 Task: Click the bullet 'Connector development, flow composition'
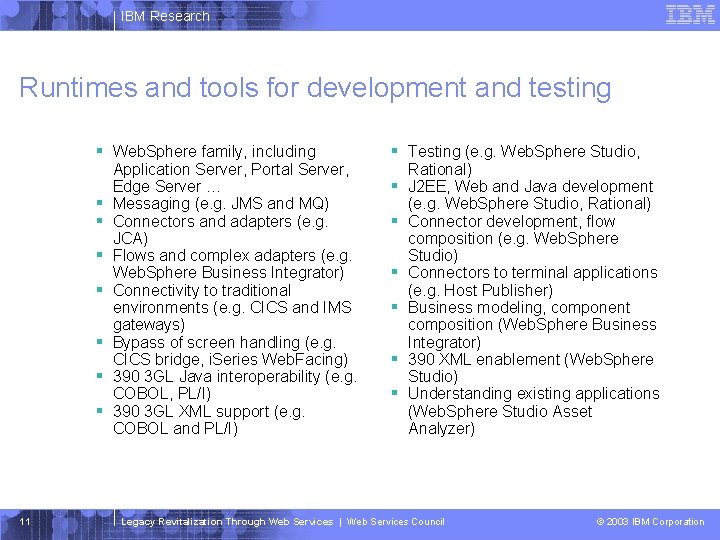coord(513,238)
